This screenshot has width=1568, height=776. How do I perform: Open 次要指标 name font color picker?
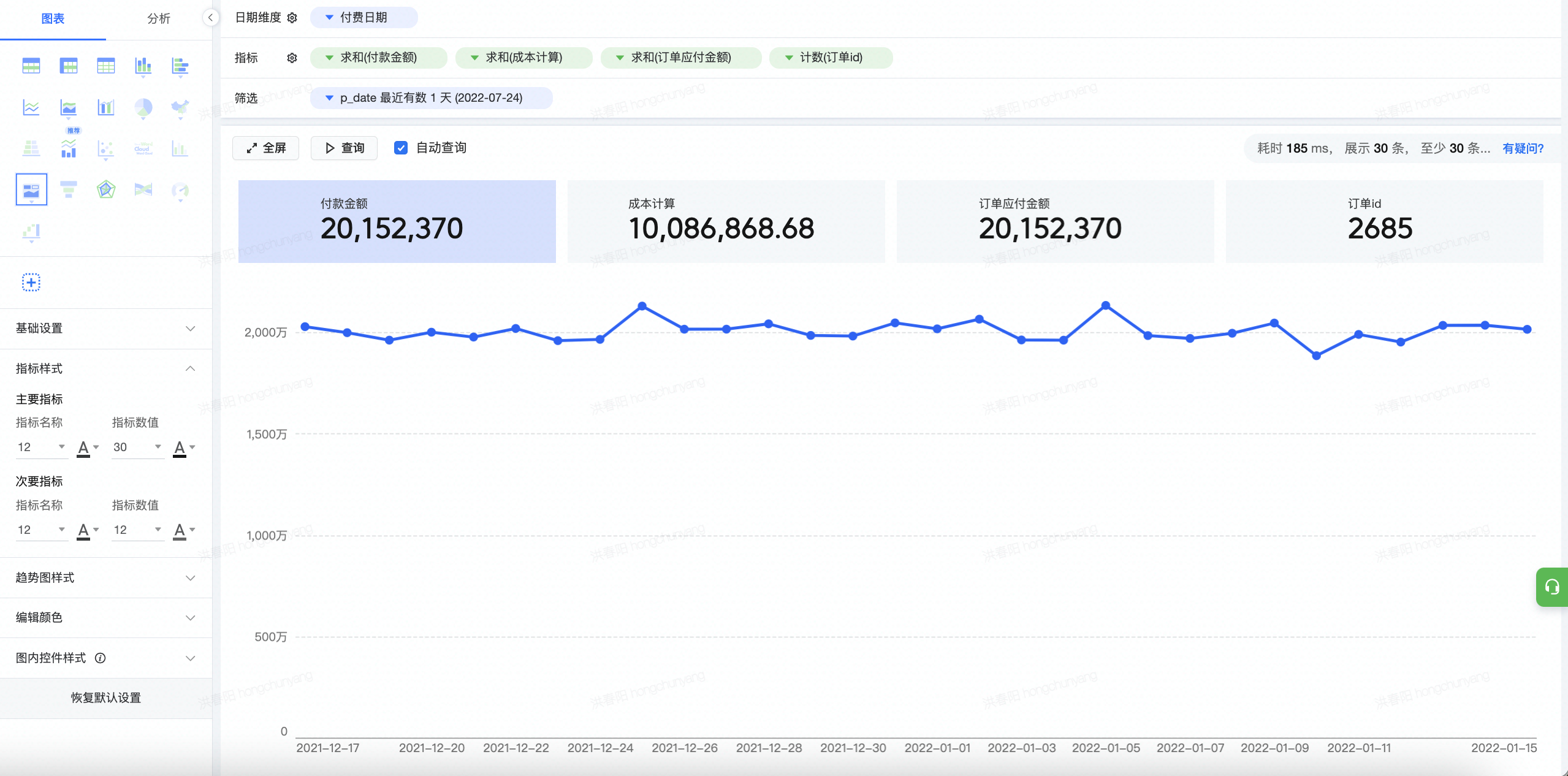(88, 531)
